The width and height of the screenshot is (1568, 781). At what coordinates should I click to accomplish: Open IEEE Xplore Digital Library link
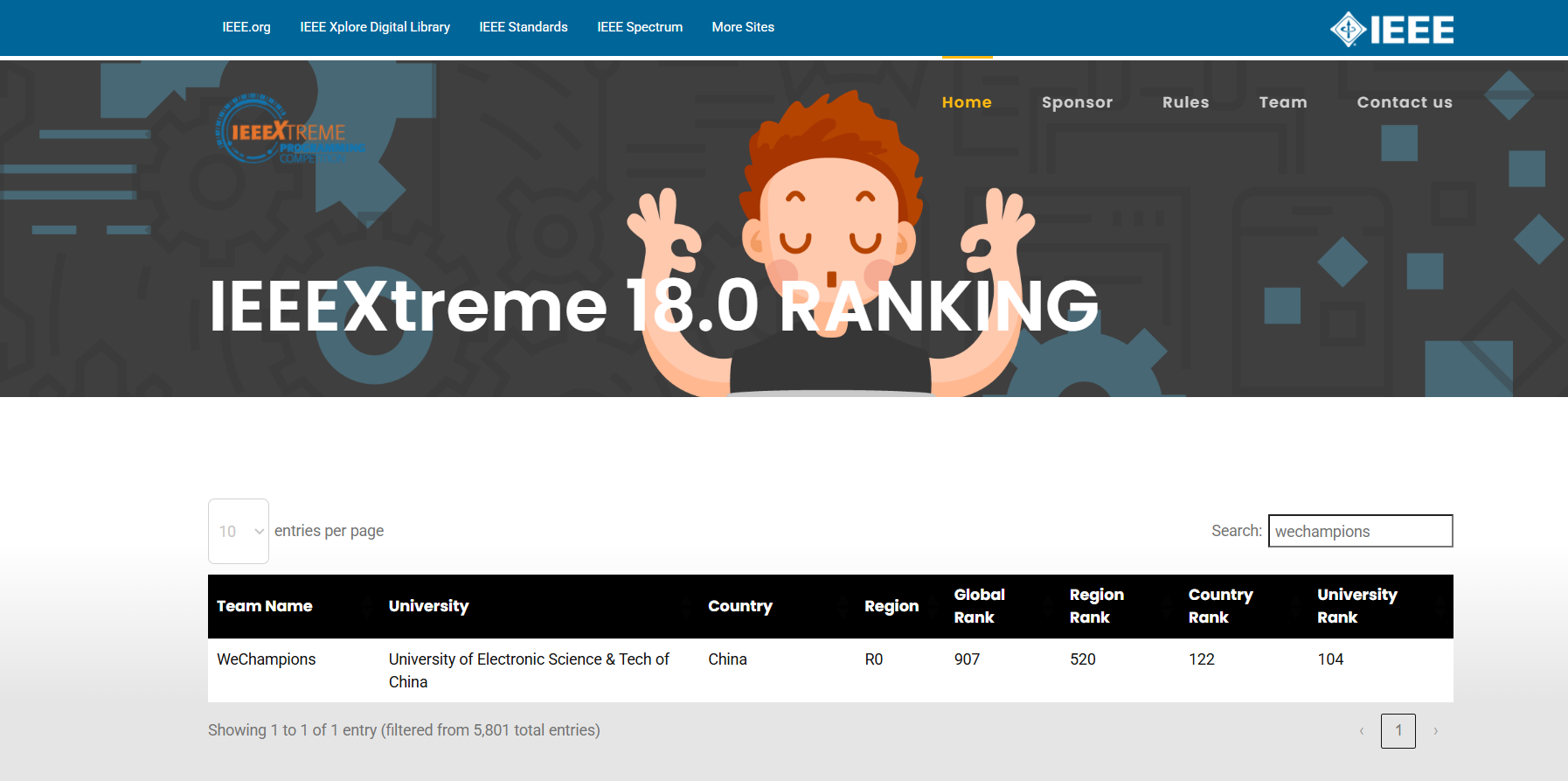(375, 27)
